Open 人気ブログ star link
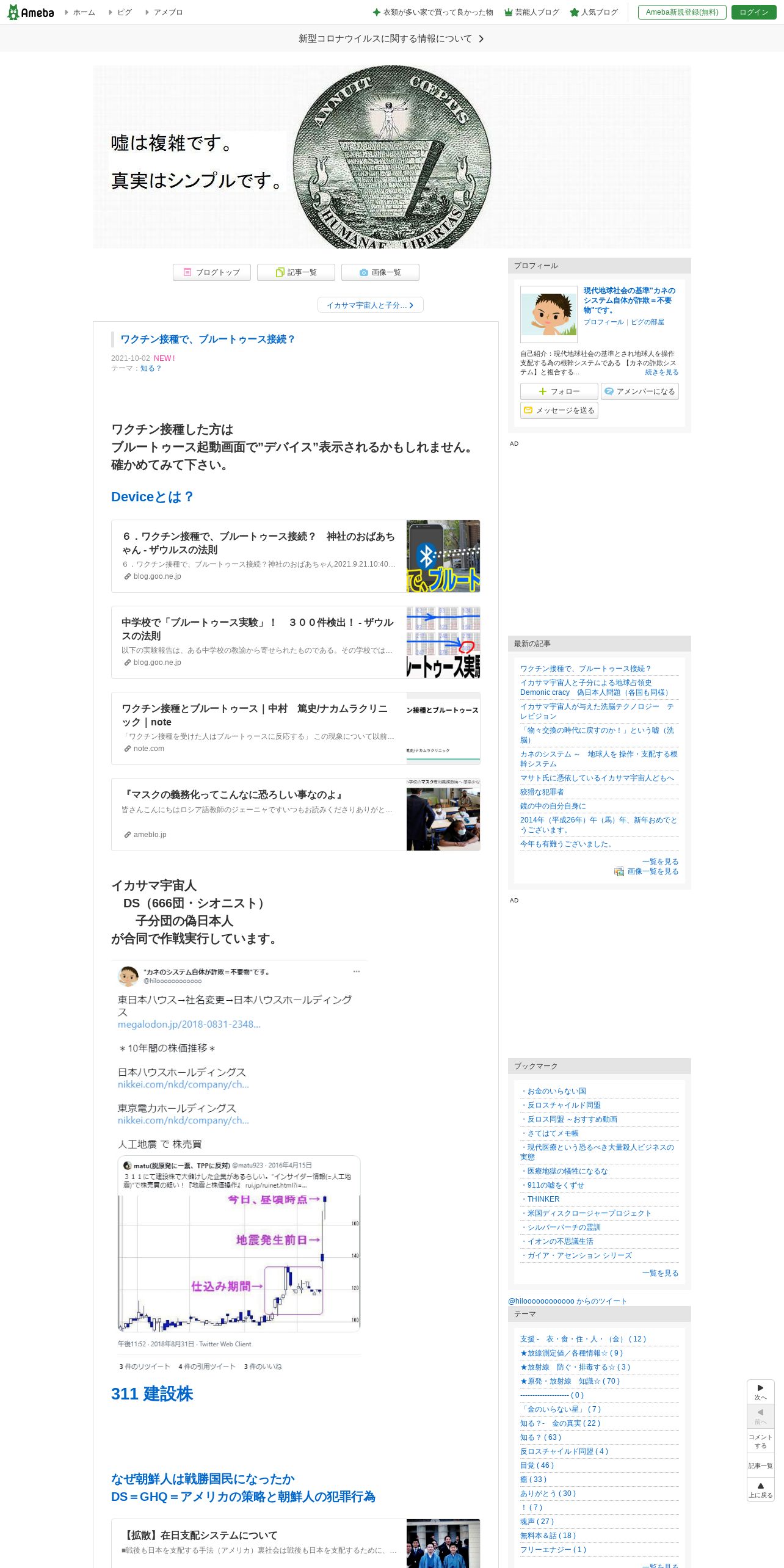 coord(593,12)
